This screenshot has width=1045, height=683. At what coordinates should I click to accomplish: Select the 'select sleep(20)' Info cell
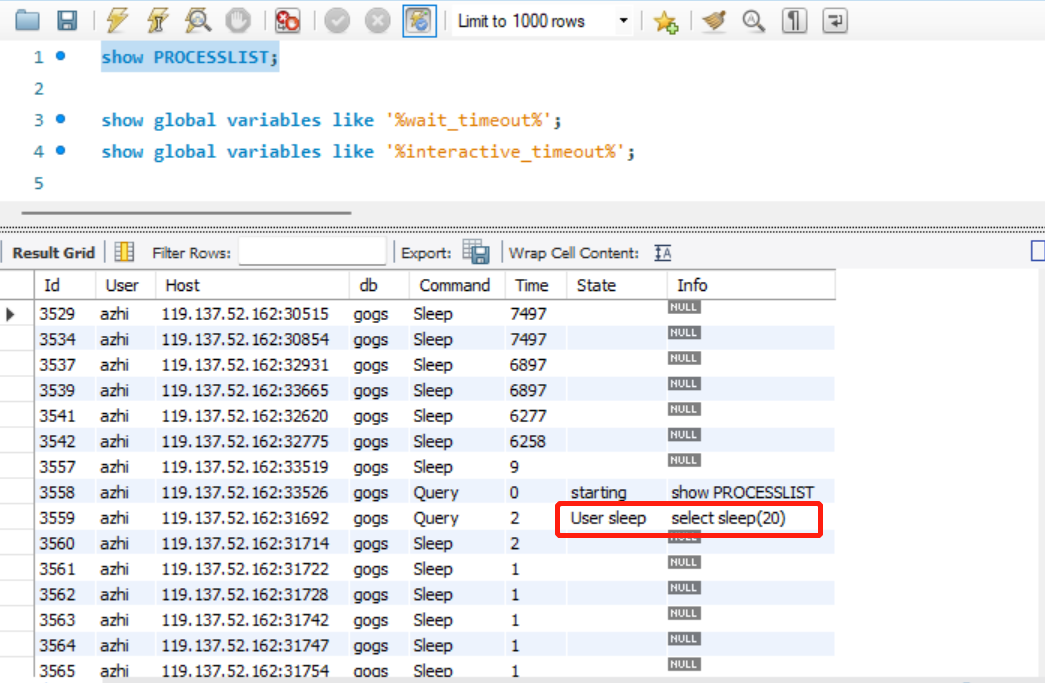750,518
